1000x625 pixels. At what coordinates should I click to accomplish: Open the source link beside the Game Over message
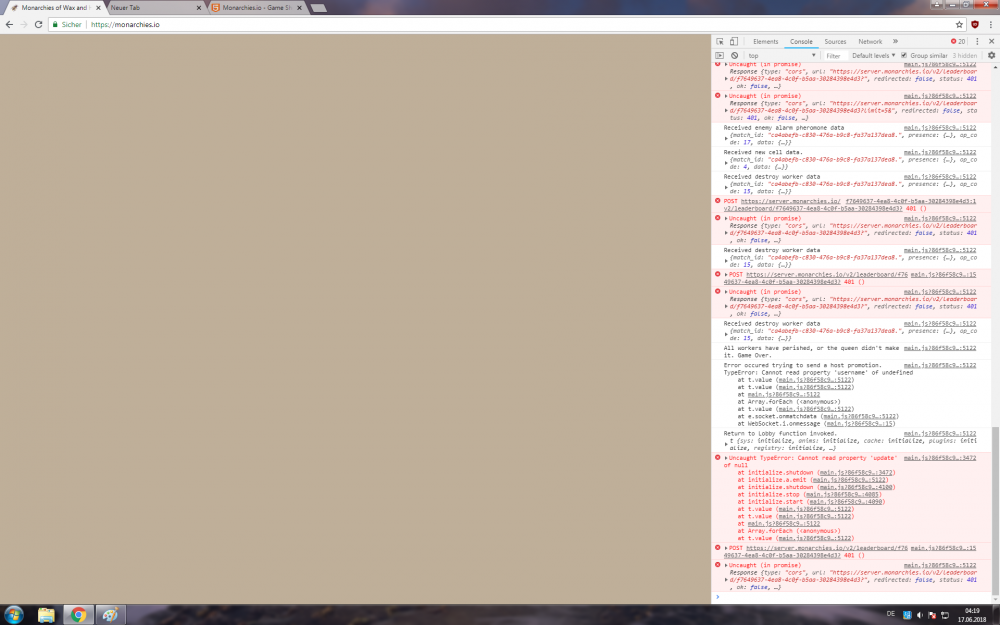(x=939, y=348)
